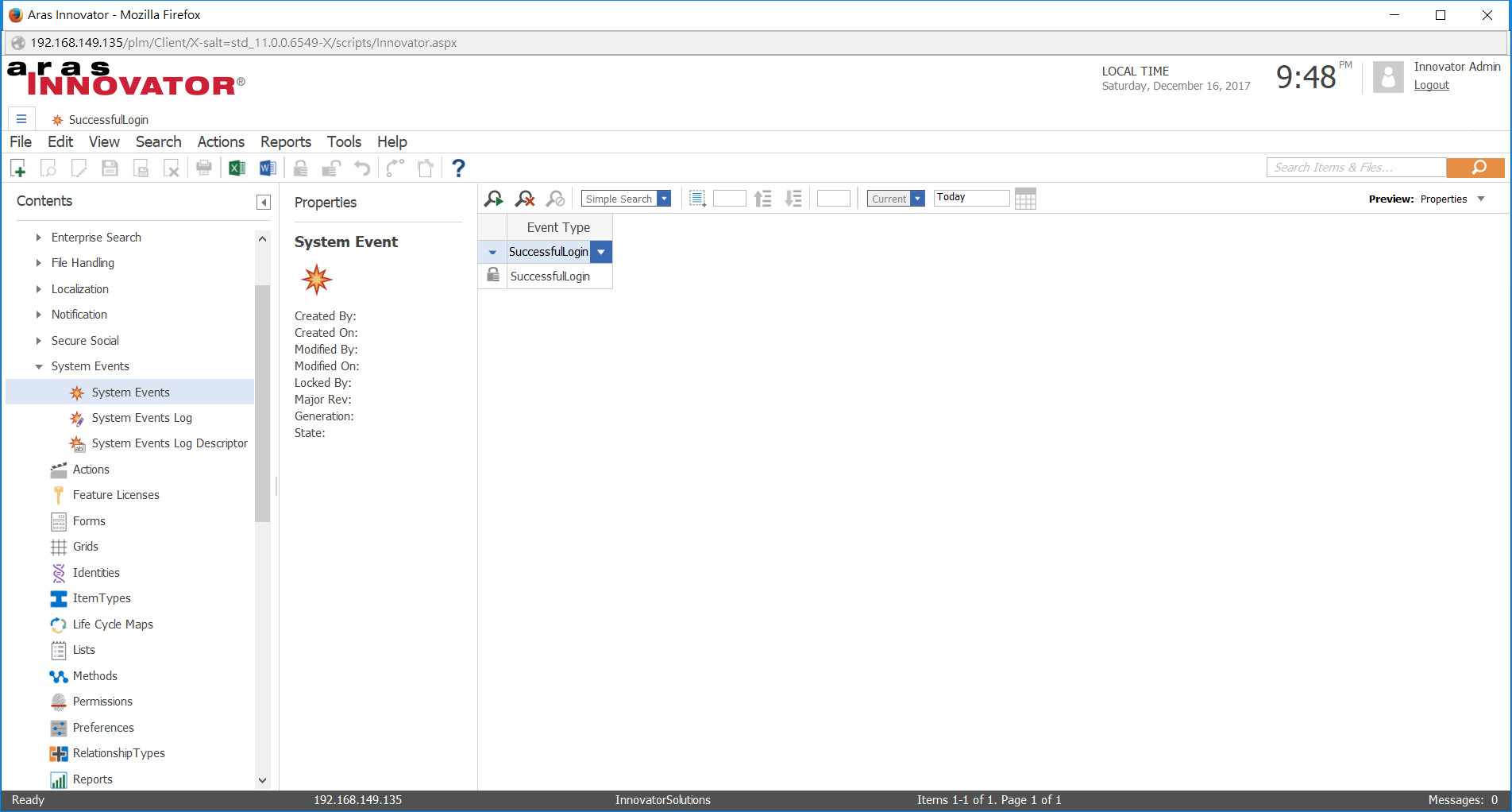
Task: Click the Today date input field
Action: click(971, 198)
